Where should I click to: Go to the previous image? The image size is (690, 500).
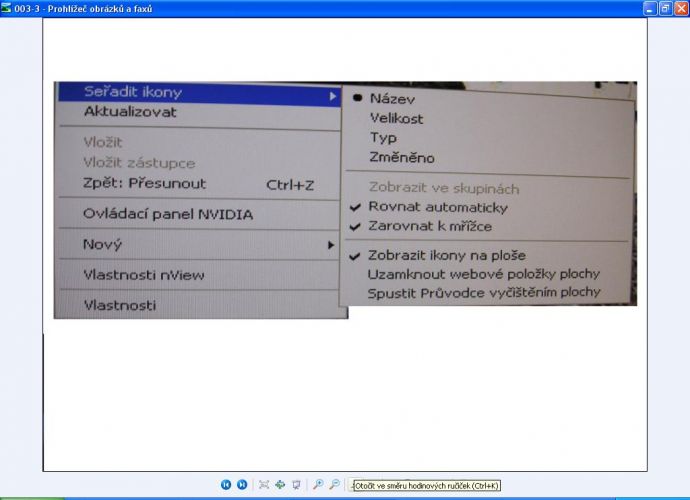pyautogui.click(x=226, y=485)
